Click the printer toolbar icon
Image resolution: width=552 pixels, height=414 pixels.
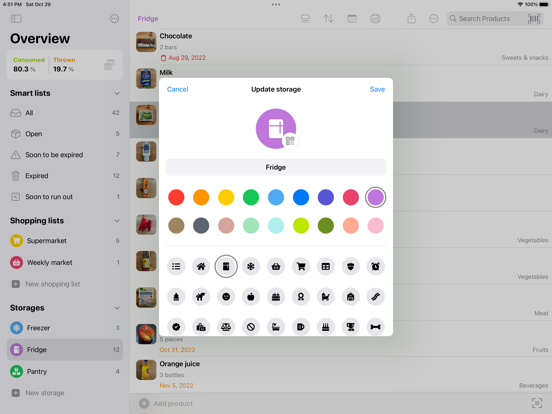(375, 19)
